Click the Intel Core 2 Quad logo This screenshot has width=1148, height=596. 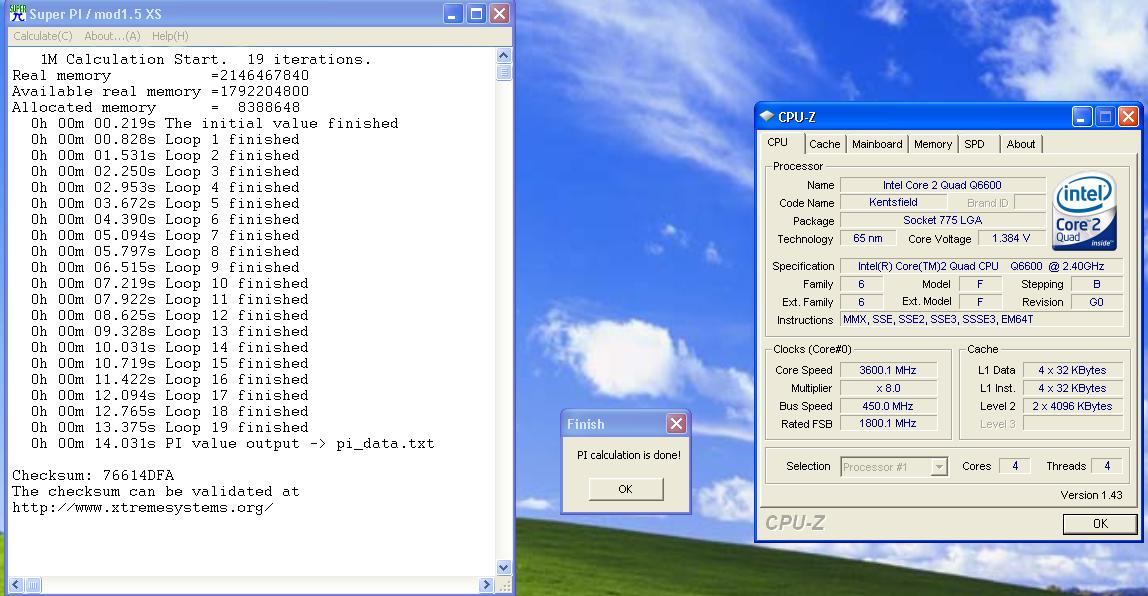coord(1084,211)
